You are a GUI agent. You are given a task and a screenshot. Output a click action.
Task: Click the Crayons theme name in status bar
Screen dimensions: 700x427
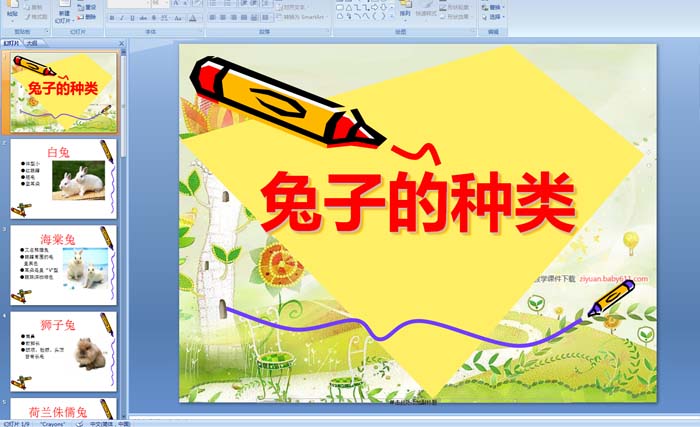tap(53, 424)
